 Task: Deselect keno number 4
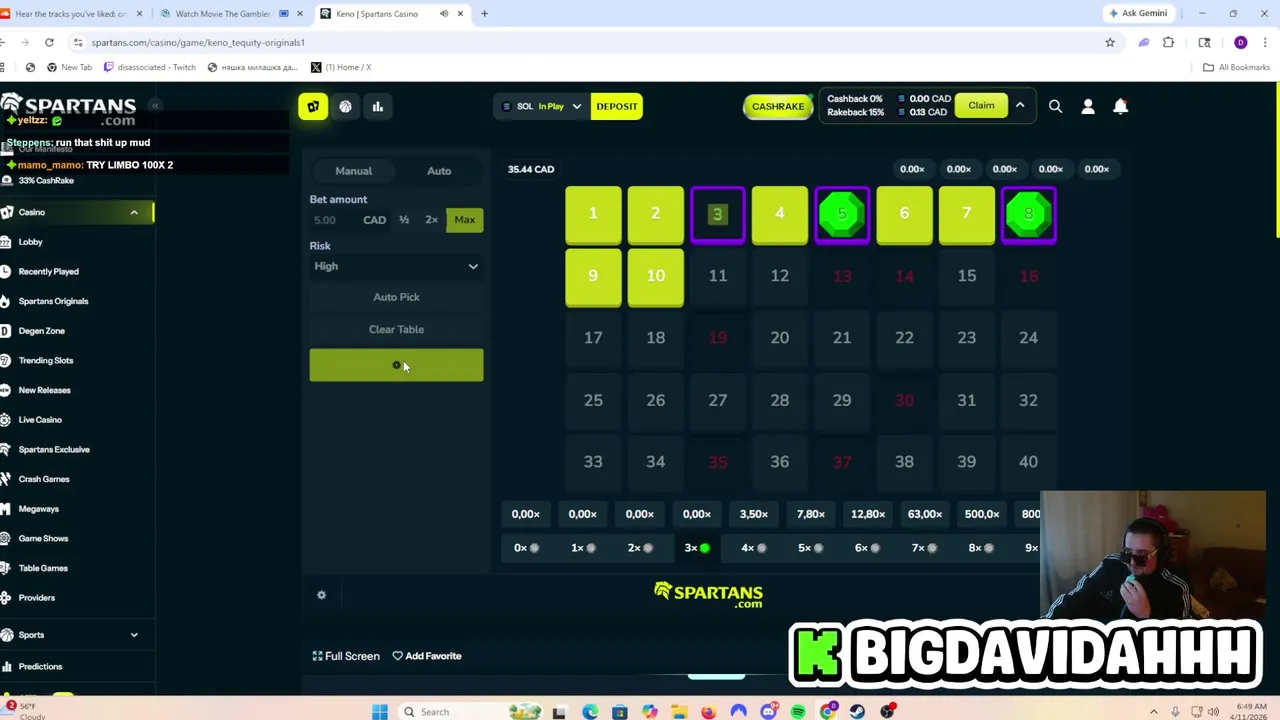pos(780,214)
